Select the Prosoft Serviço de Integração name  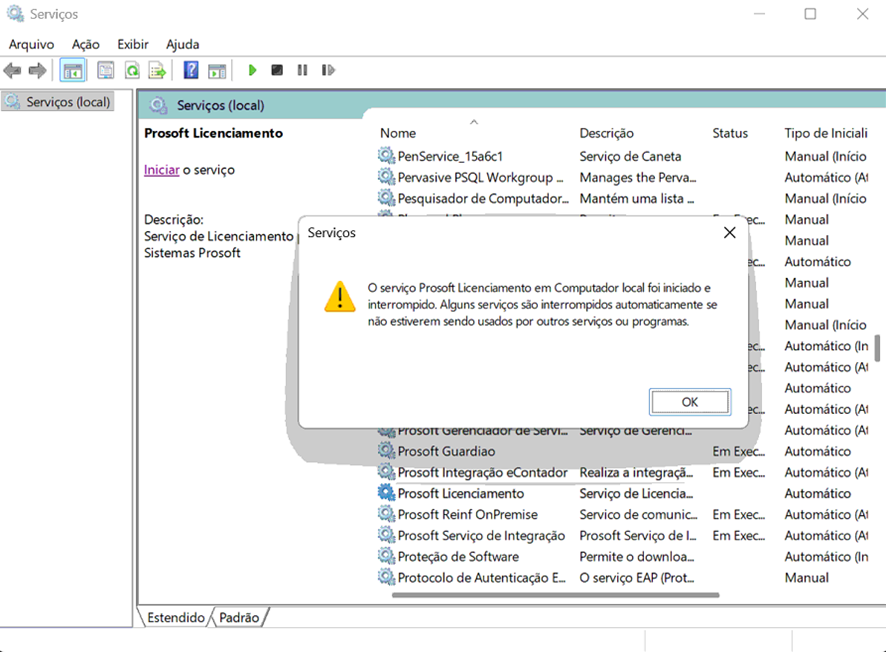pos(481,535)
